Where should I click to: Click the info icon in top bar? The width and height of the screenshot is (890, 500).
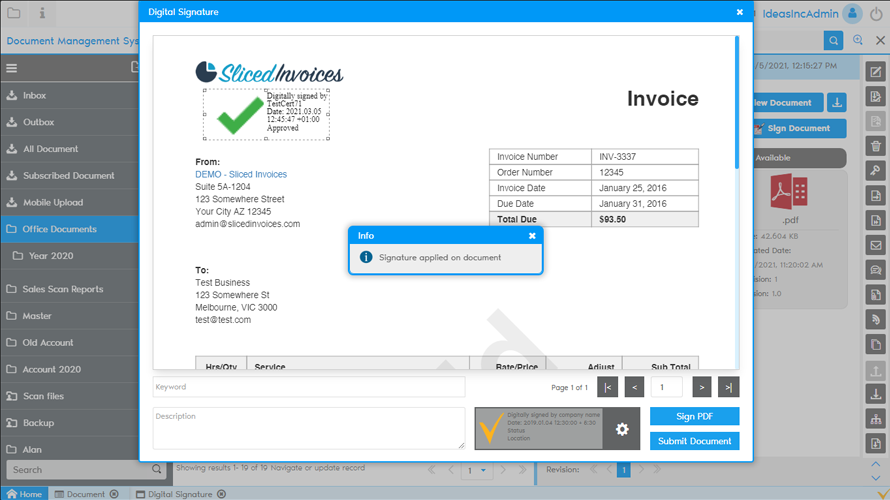coord(42,13)
